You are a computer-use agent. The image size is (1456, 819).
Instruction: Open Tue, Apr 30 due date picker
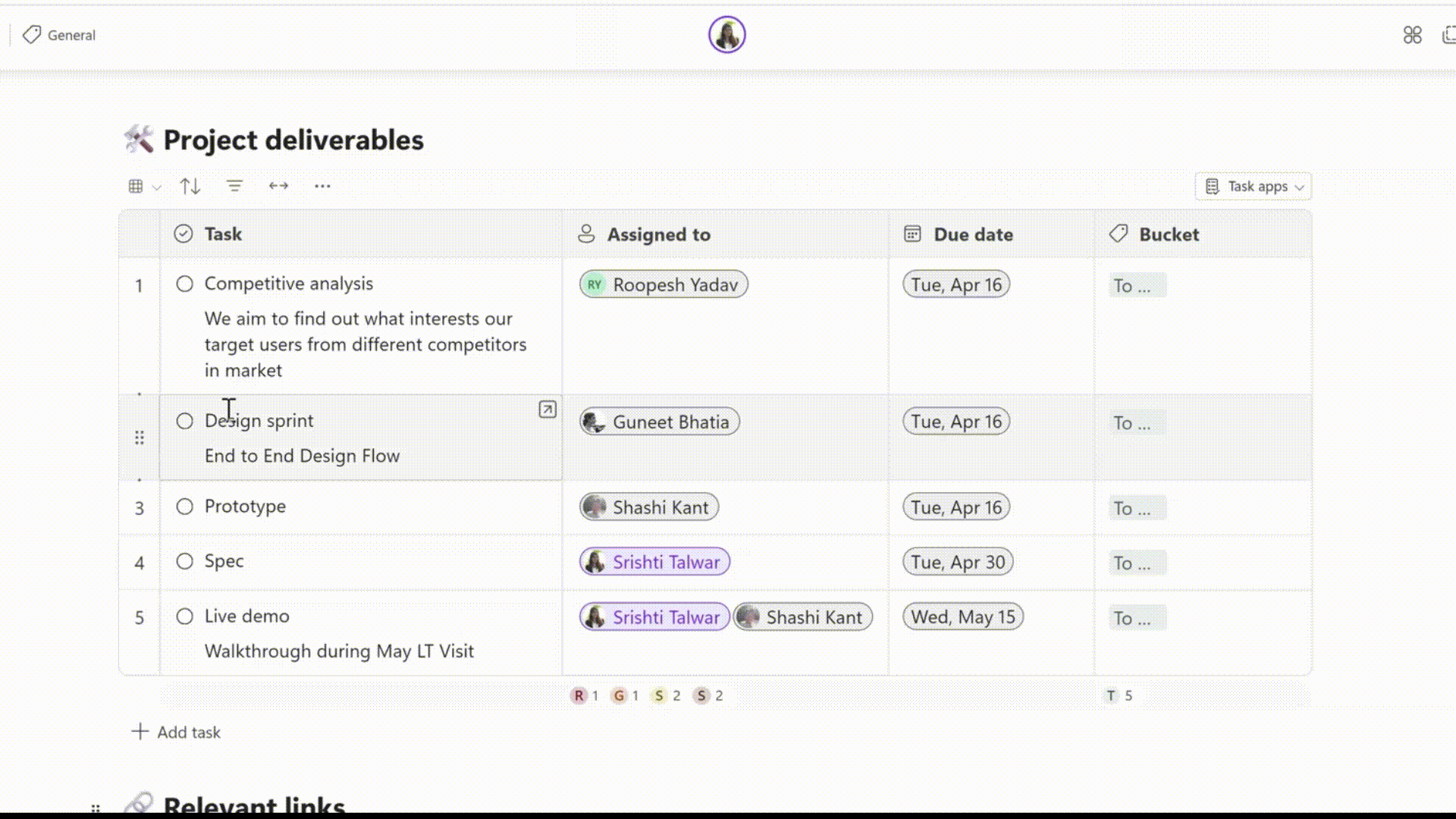(957, 562)
